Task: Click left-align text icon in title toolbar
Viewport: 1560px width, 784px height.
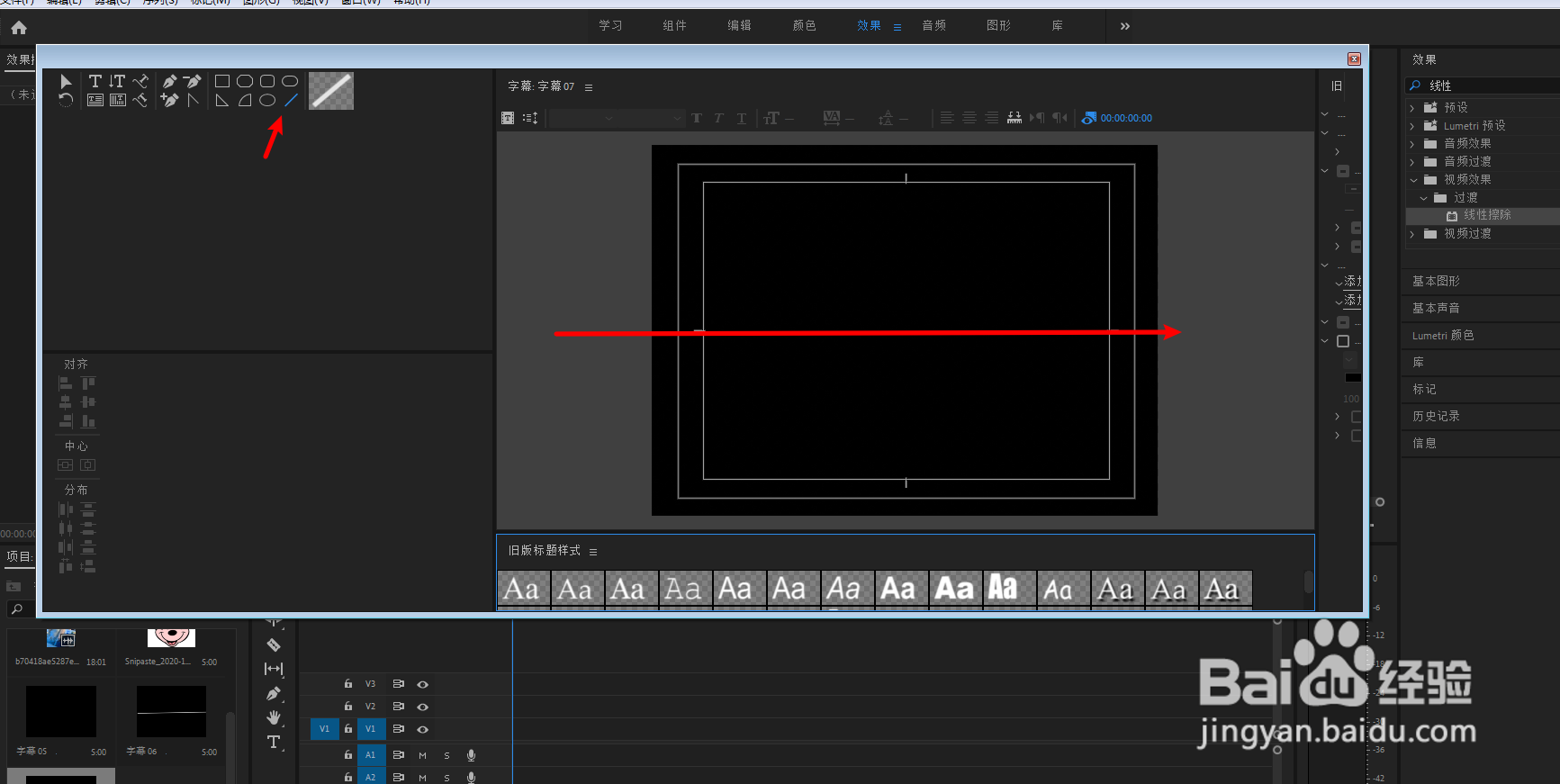Action: pyautogui.click(x=947, y=118)
